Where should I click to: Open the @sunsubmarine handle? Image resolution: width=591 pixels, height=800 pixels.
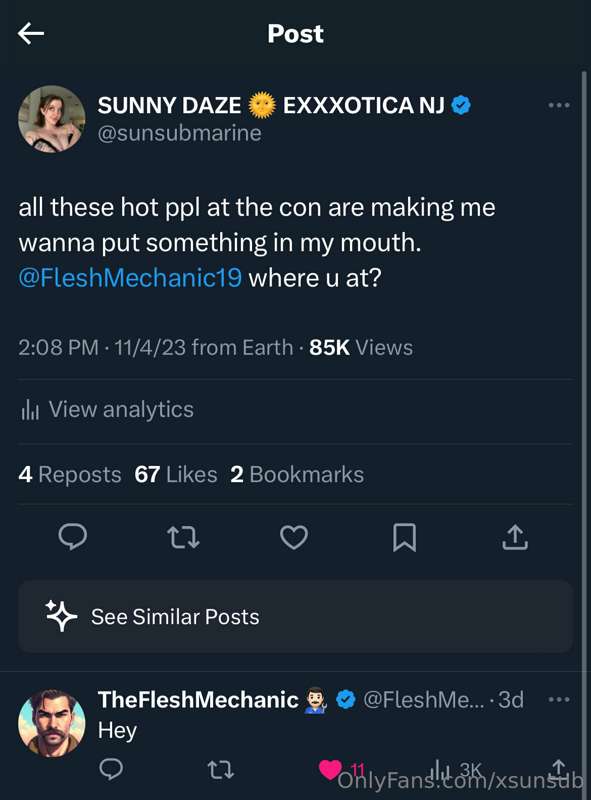(179, 133)
